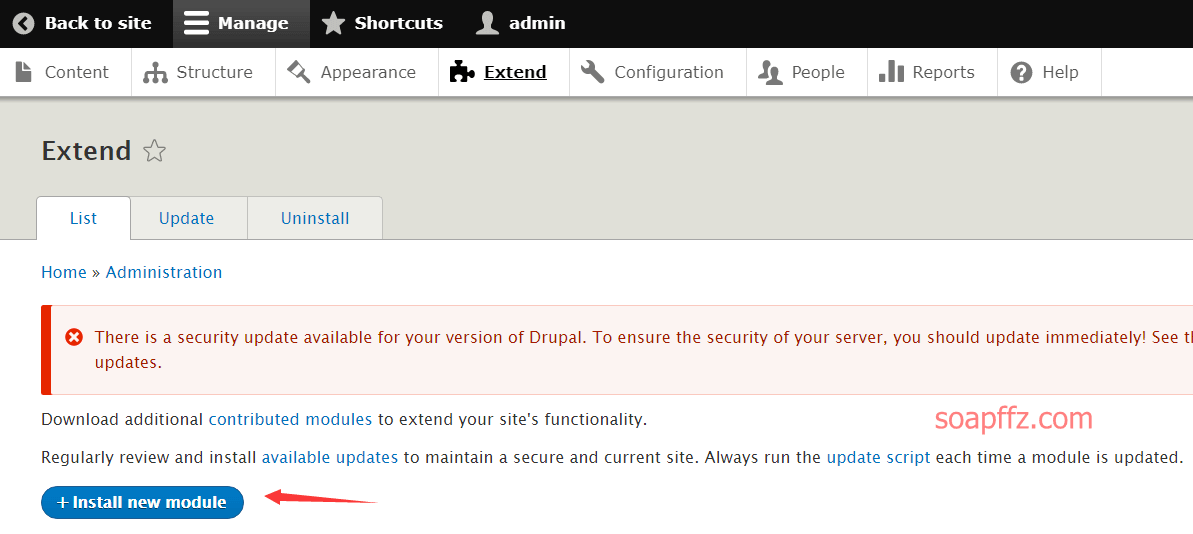The height and width of the screenshot is (534, 1193).
Task: Switch to the Update tab
Action: [x=186, y=218]
